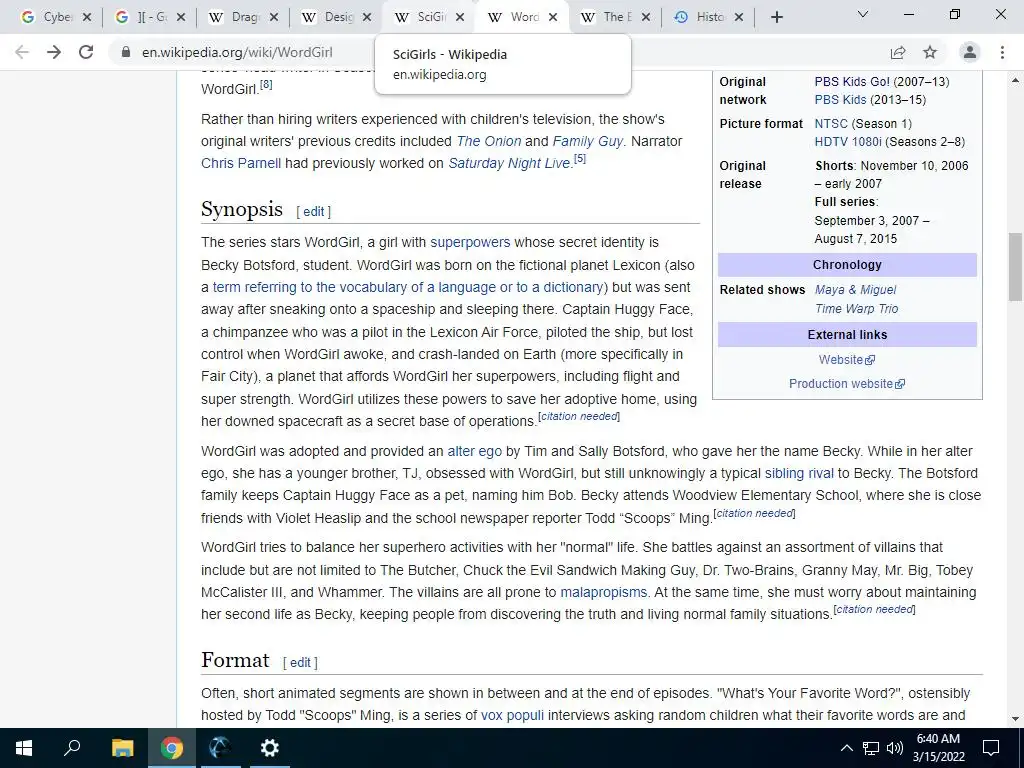The width and height of the screenshot is (1024, 768).
Task: Open the tab search chevron
Action: 863,14
